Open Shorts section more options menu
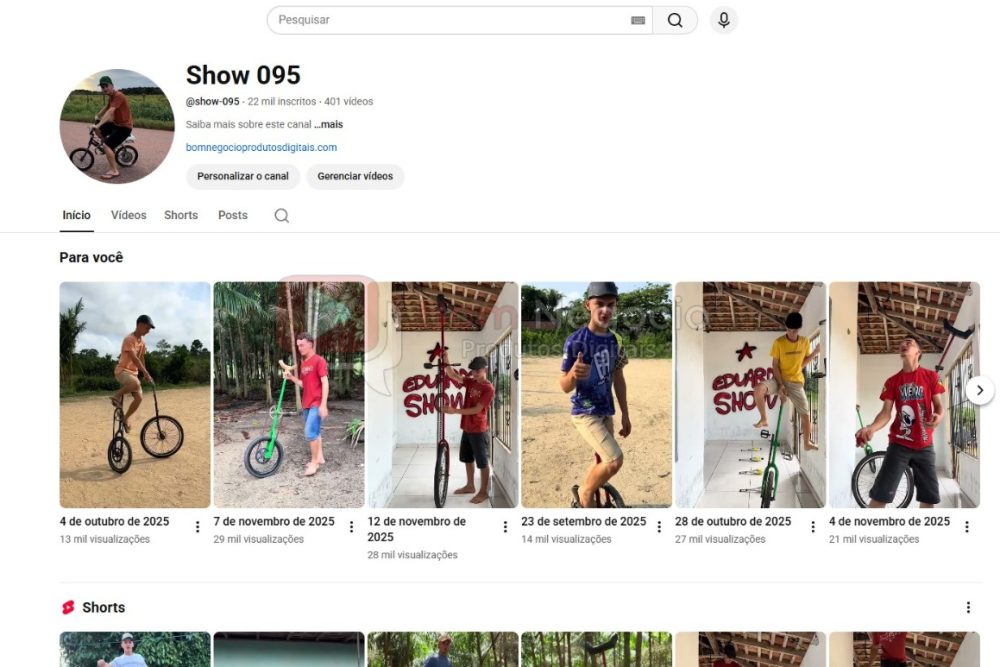The height and width of the screenshot is (667, 1000). (x=967, y=607)
